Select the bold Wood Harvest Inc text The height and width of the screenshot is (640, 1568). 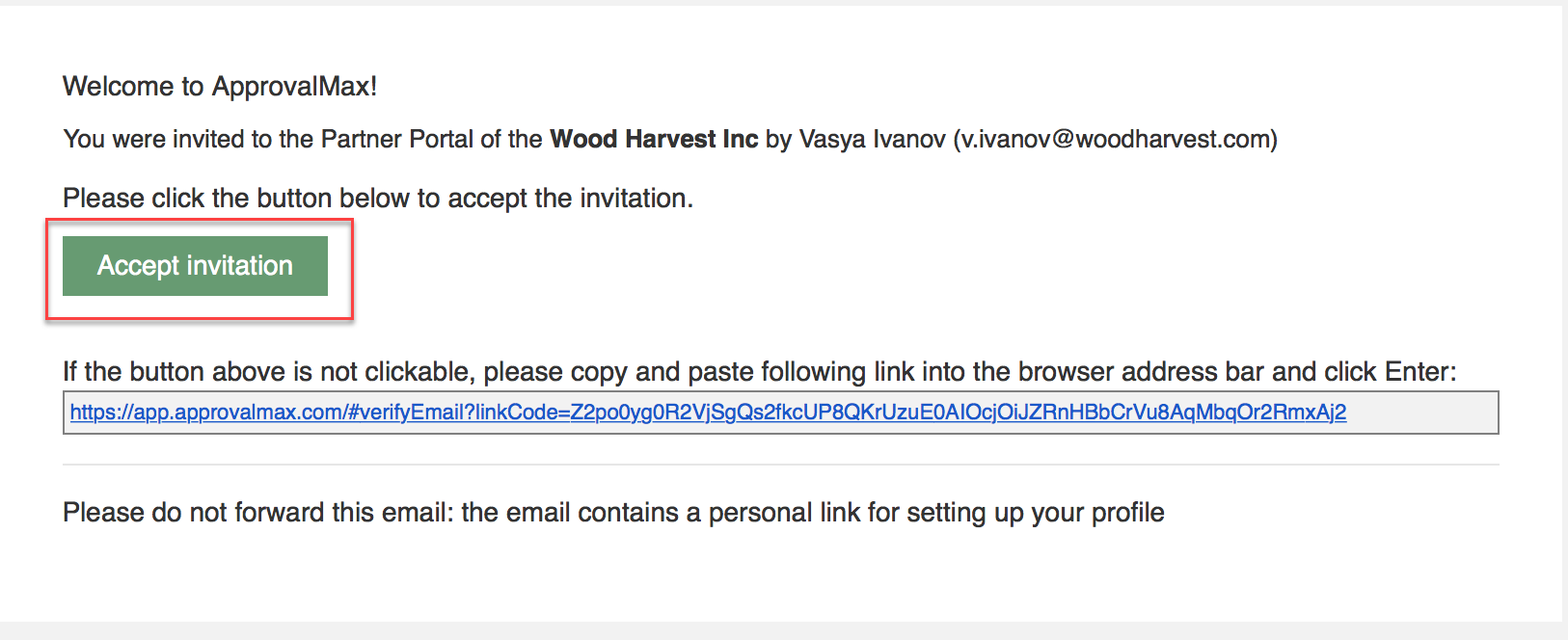pos(654,140)
